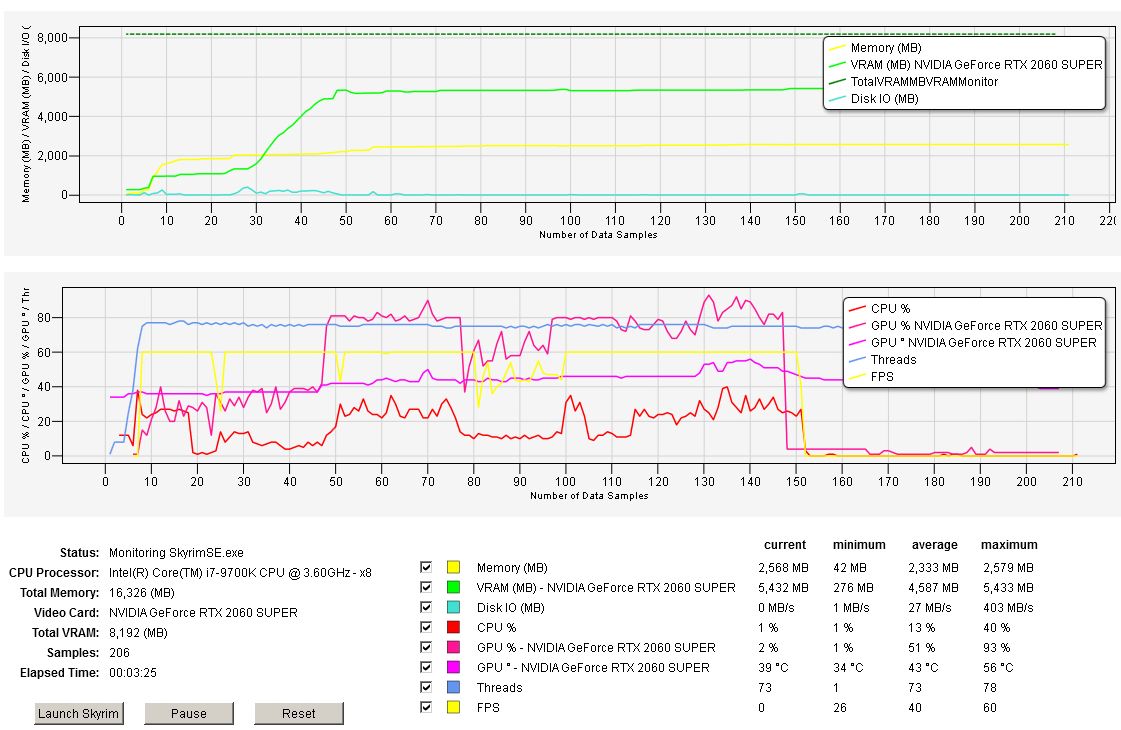Uncheck the FPS checkbox
This screenshot has width=1121, height=730.
click(426, 707)
